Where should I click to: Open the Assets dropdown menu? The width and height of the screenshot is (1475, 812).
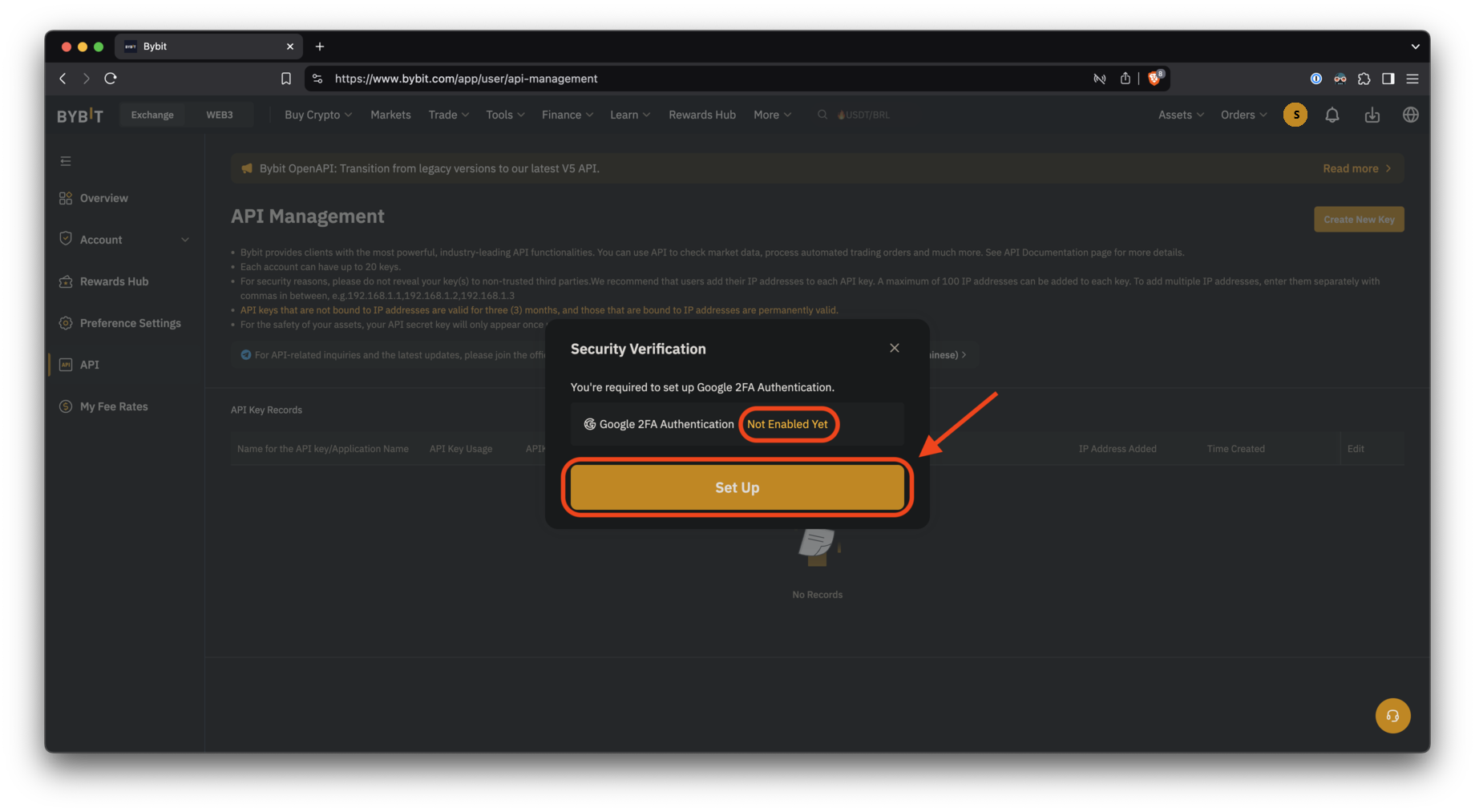tap(1180, 115)
